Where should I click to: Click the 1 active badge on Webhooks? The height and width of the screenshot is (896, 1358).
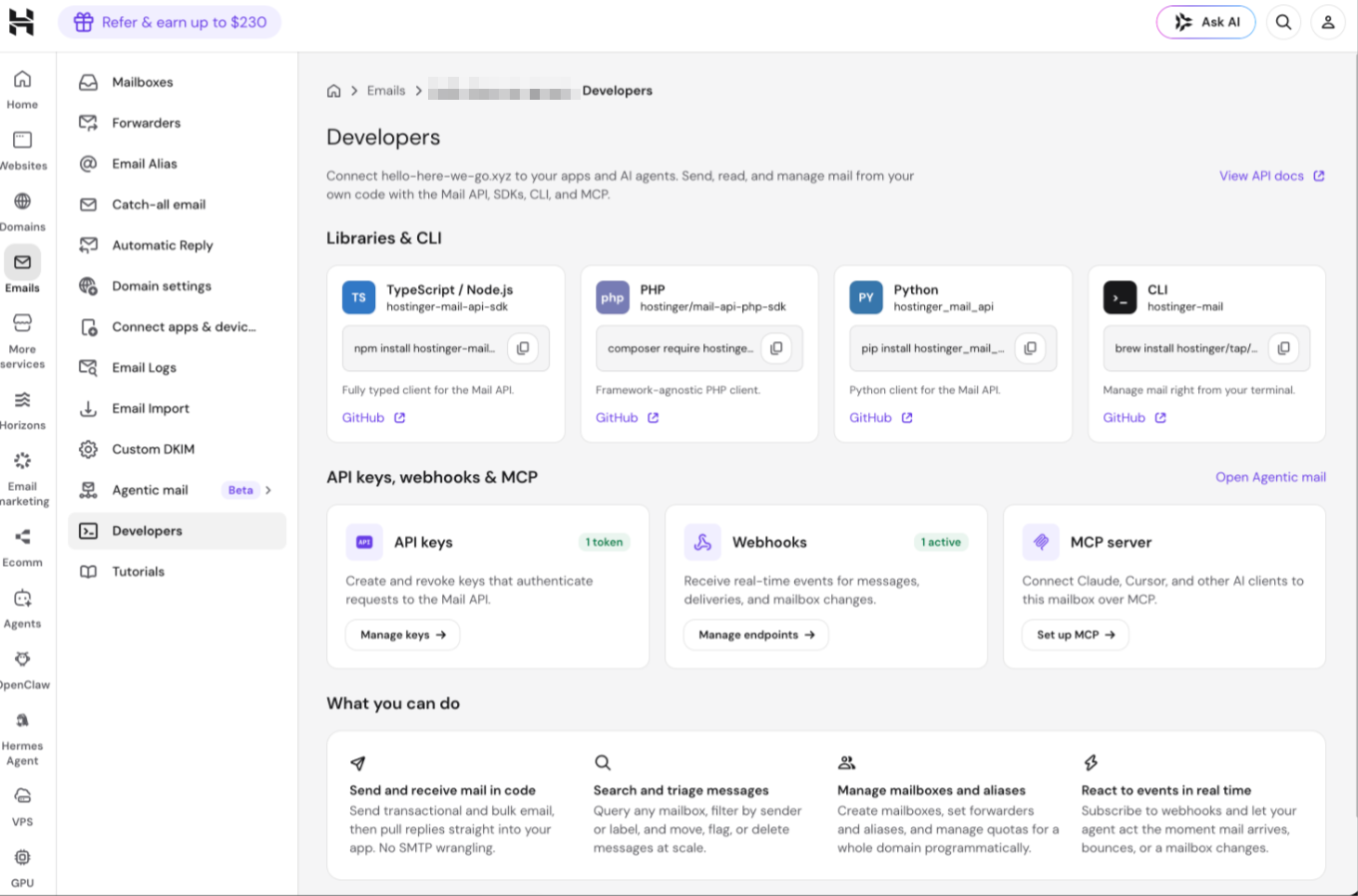[941, 542]
